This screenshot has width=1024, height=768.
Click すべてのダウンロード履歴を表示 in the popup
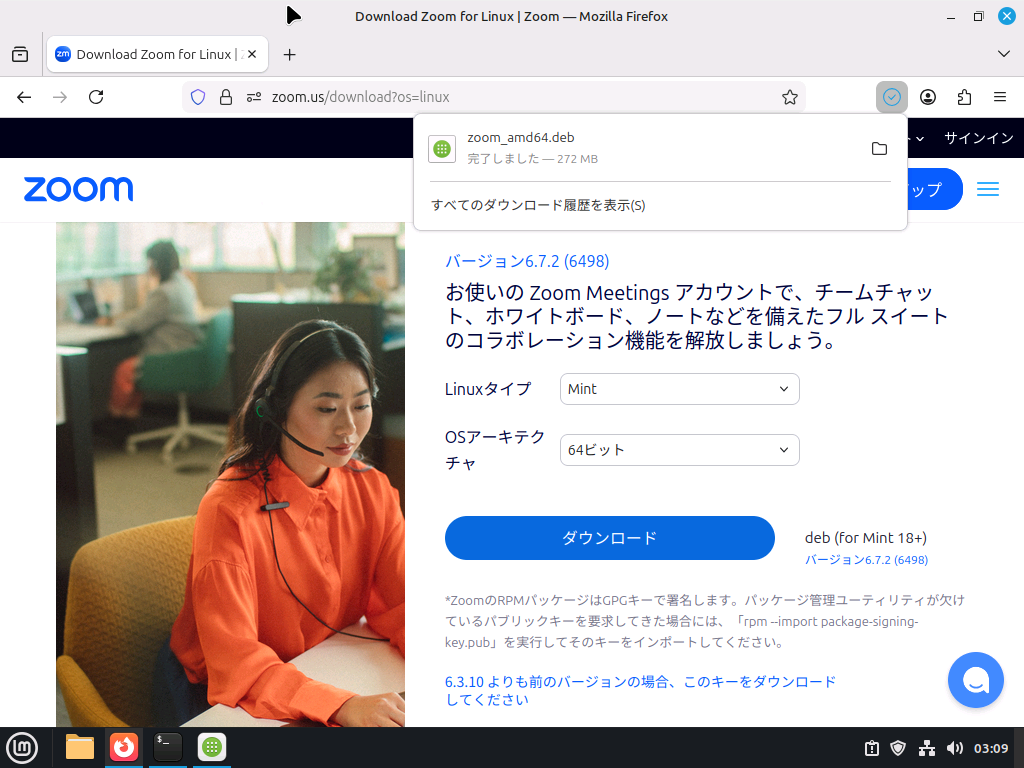point(538,205)
